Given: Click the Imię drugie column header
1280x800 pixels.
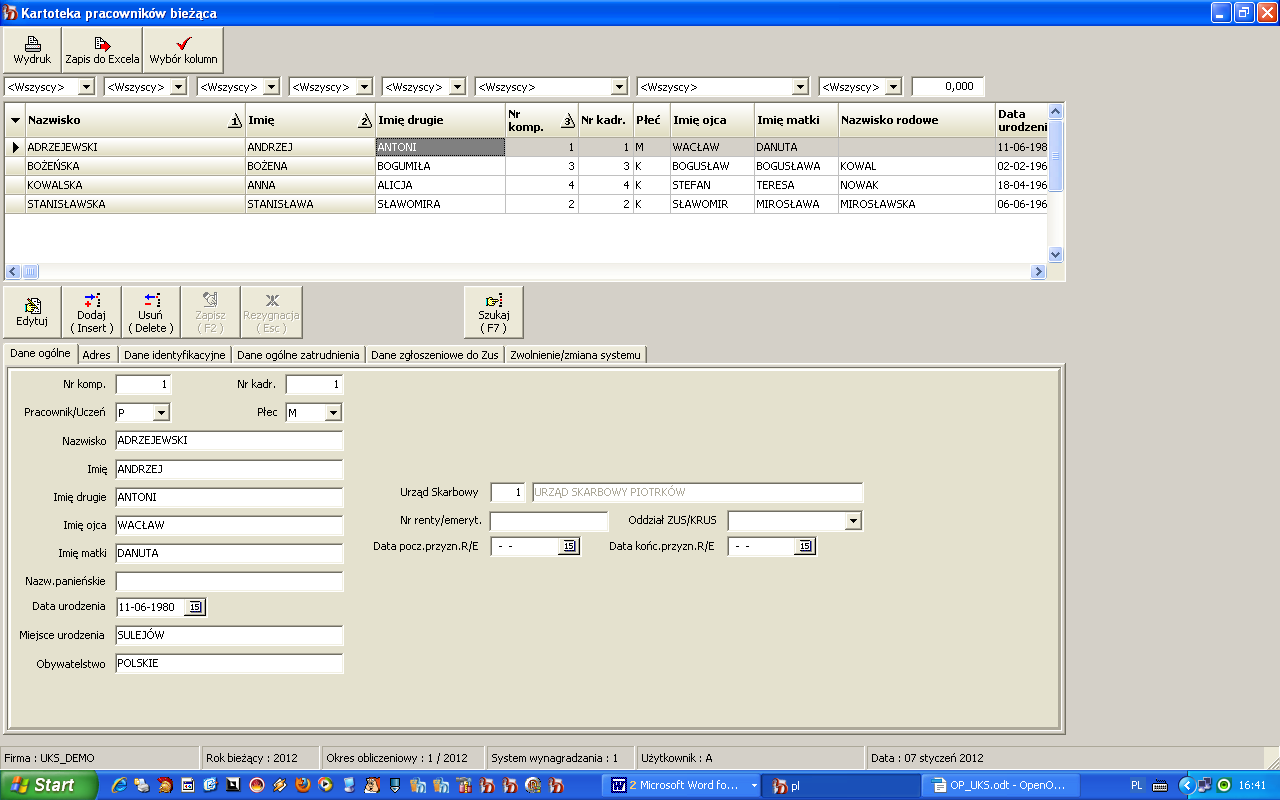Looking at the screenshot, I should point(440,120).
